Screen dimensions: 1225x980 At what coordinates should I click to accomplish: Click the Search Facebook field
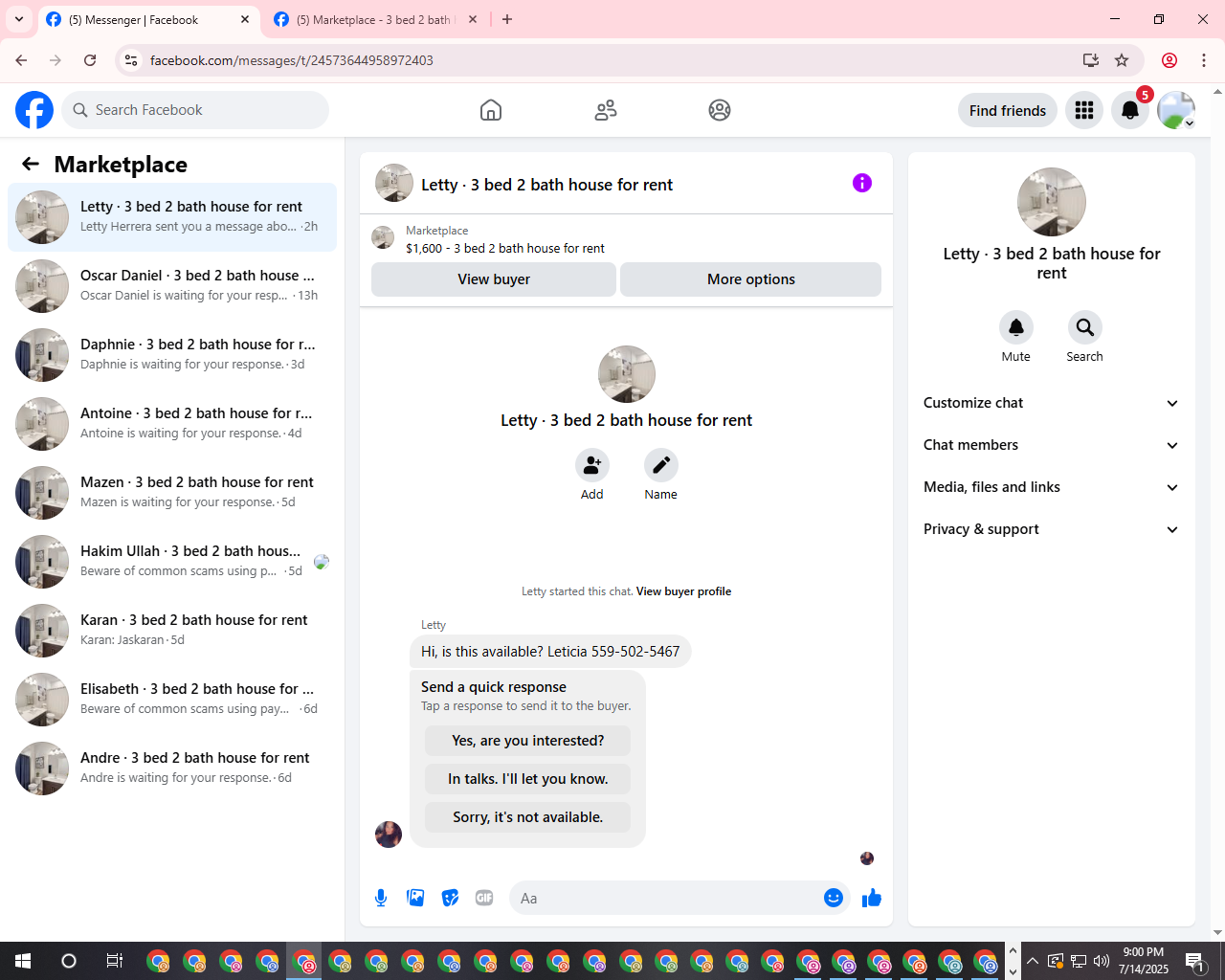(x=195, y=110)
